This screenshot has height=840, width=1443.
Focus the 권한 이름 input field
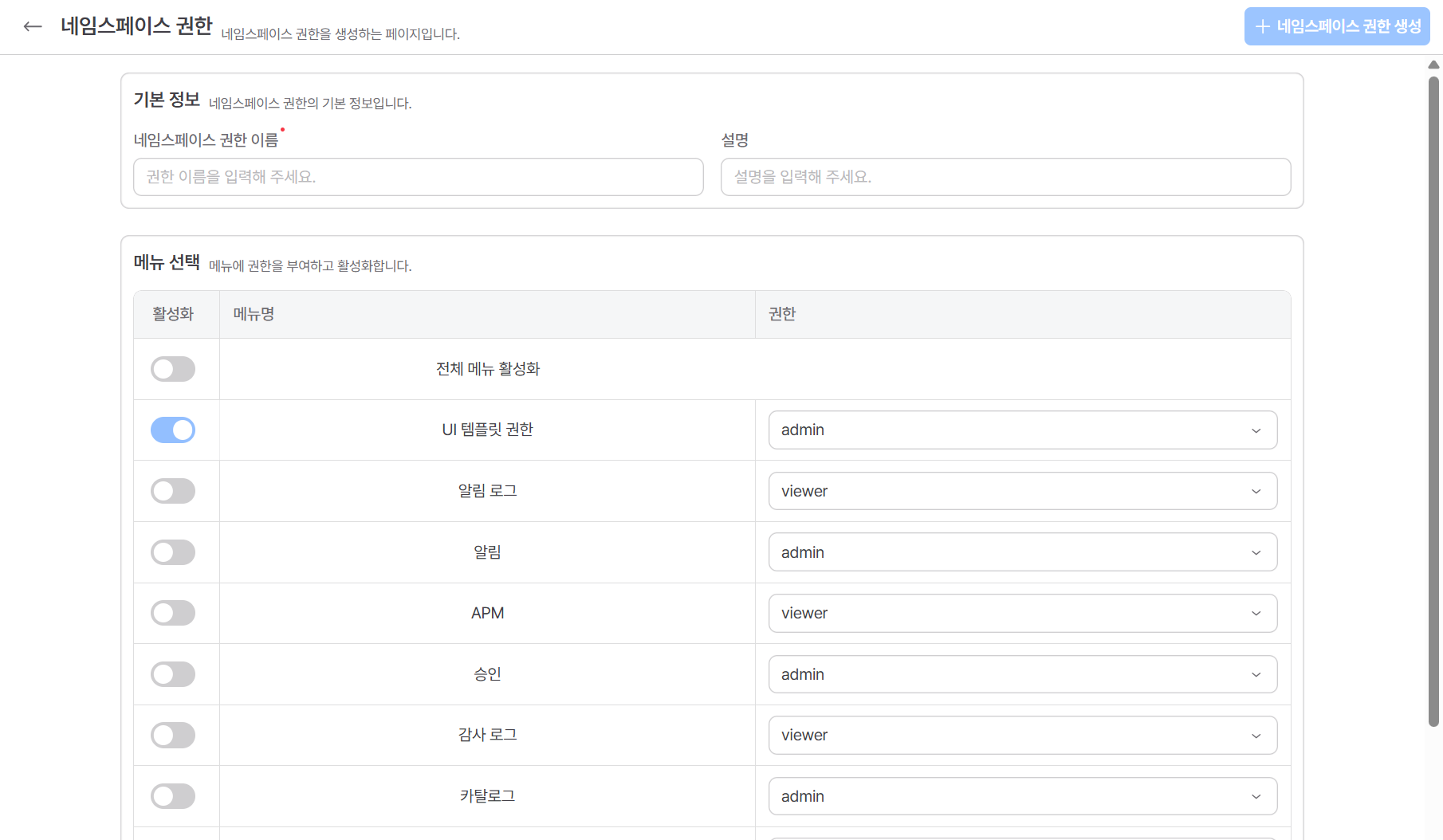[x=419, y=177]
